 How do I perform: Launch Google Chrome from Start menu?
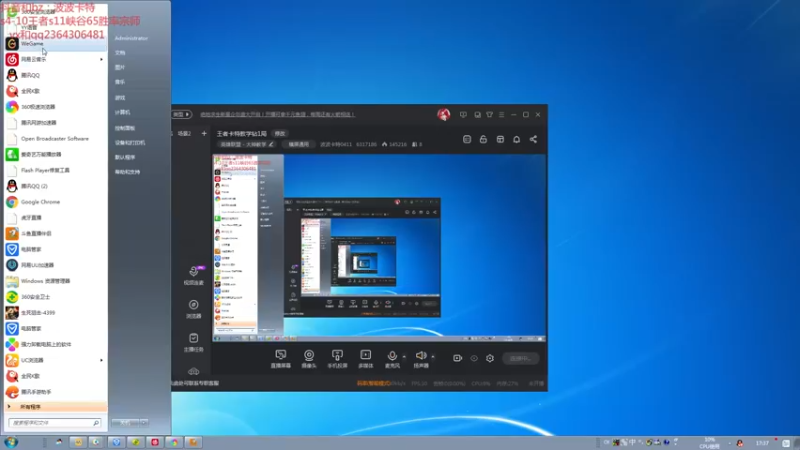coord(55,202)
